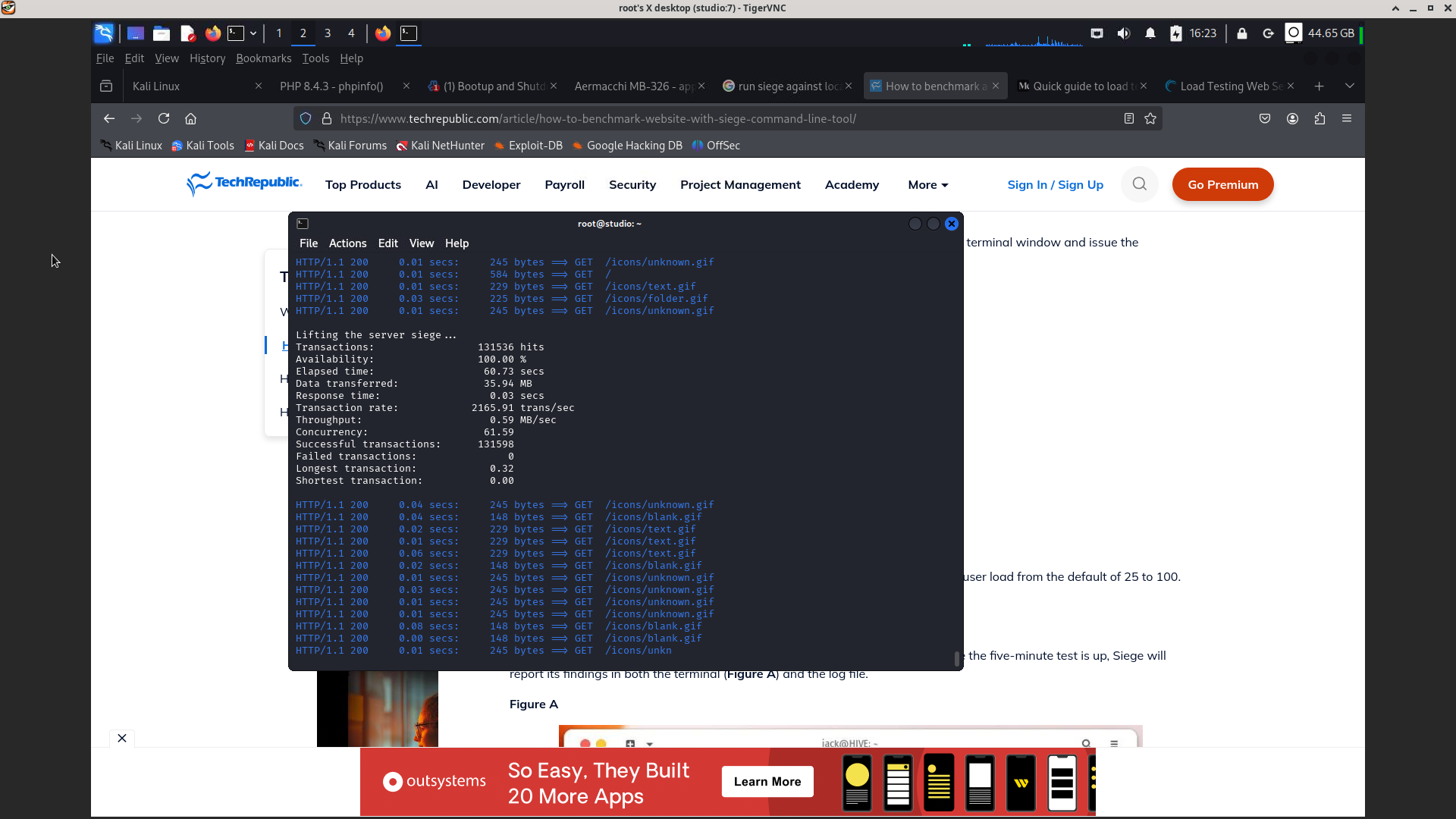1456x819 pixels.
Task: Switch to workspace 3
Action: pos(327,33)
